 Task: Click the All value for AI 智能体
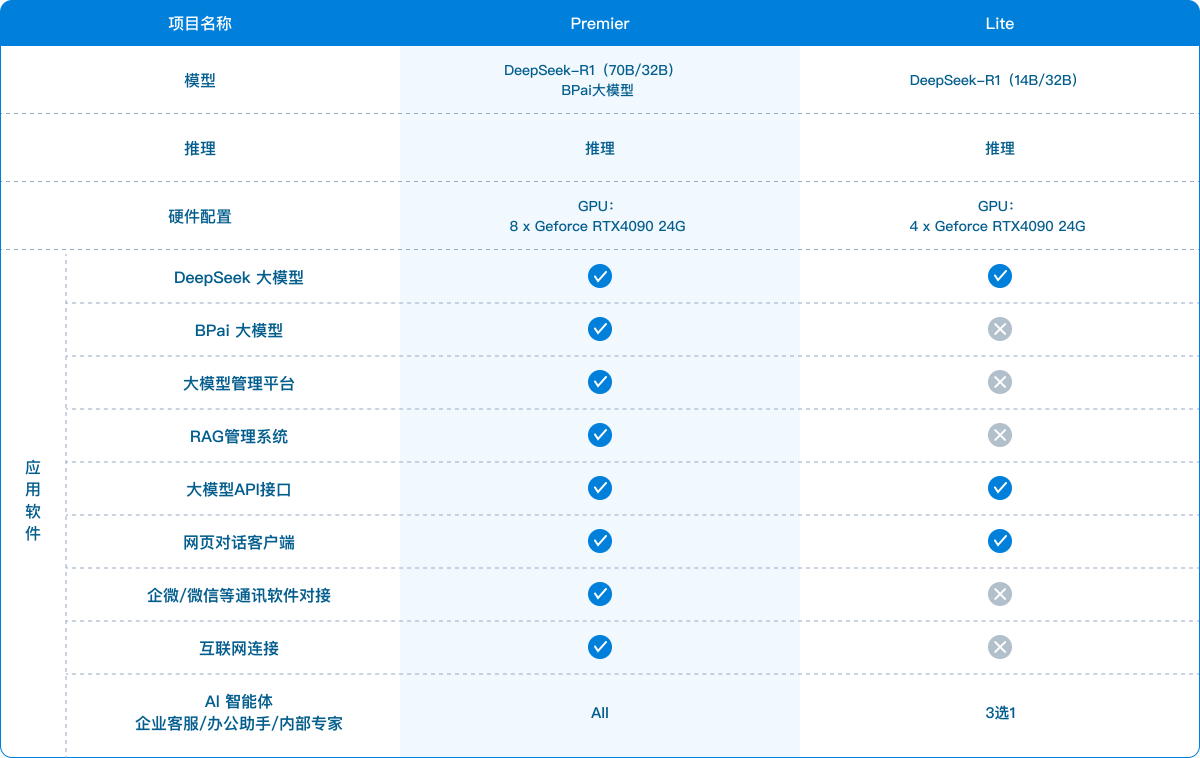click(x=600, y=713)
